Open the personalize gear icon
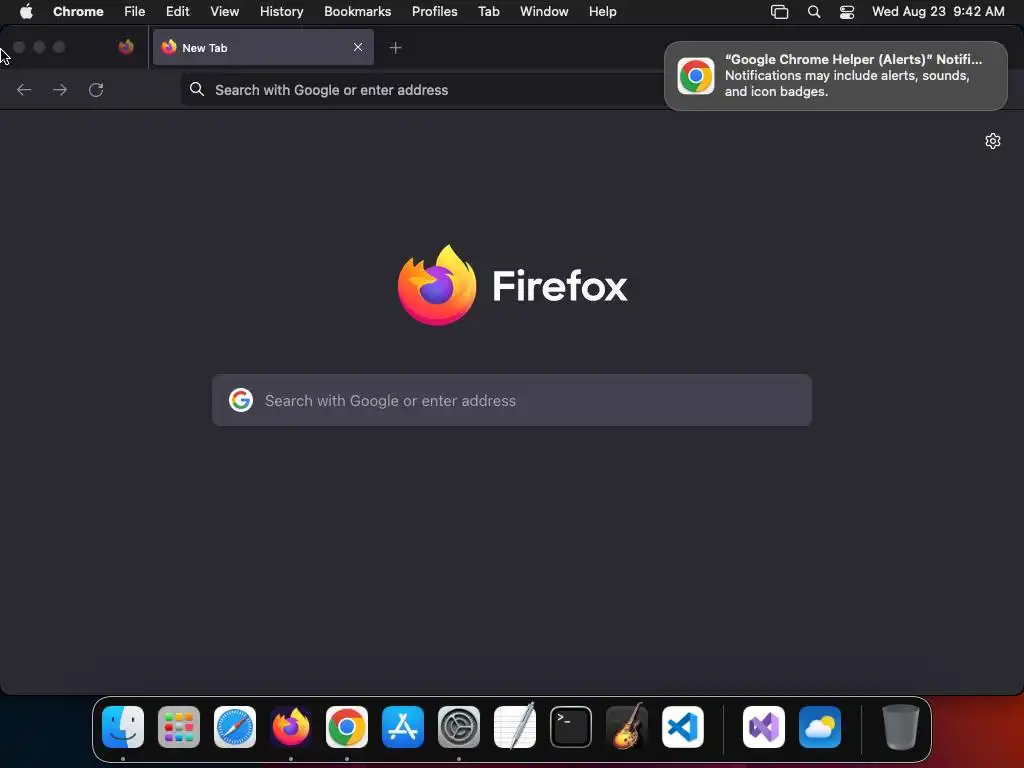Image resolution: width=1024 pixels, height=768 pixels. [993, 141]
